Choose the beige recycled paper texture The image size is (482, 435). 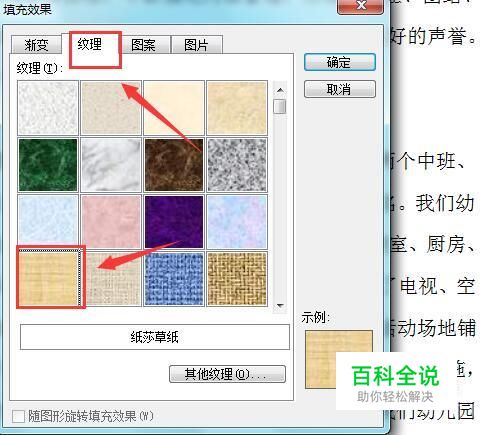click(x=111, y=108)
